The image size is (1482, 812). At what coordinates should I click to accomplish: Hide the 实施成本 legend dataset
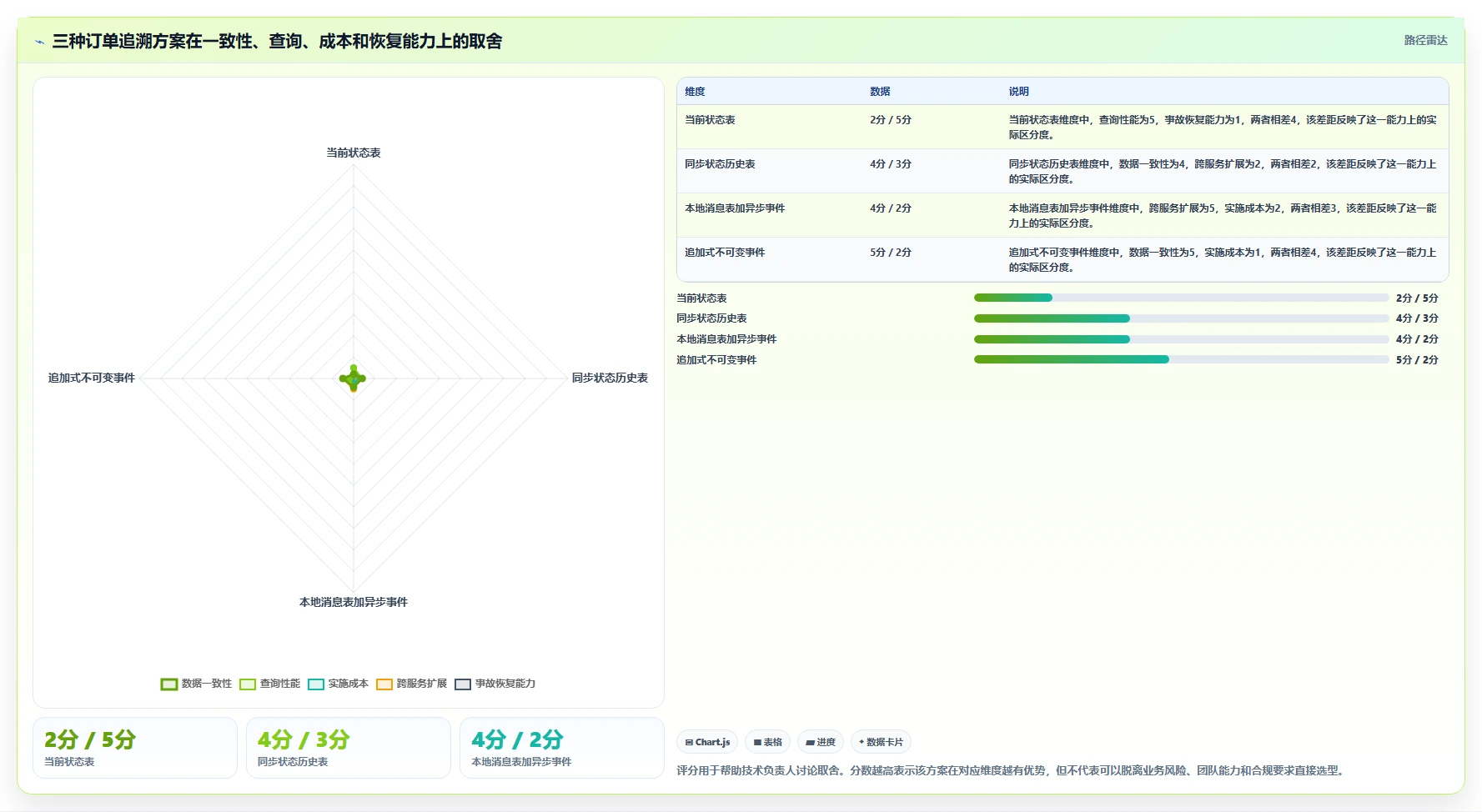point(338,684)
